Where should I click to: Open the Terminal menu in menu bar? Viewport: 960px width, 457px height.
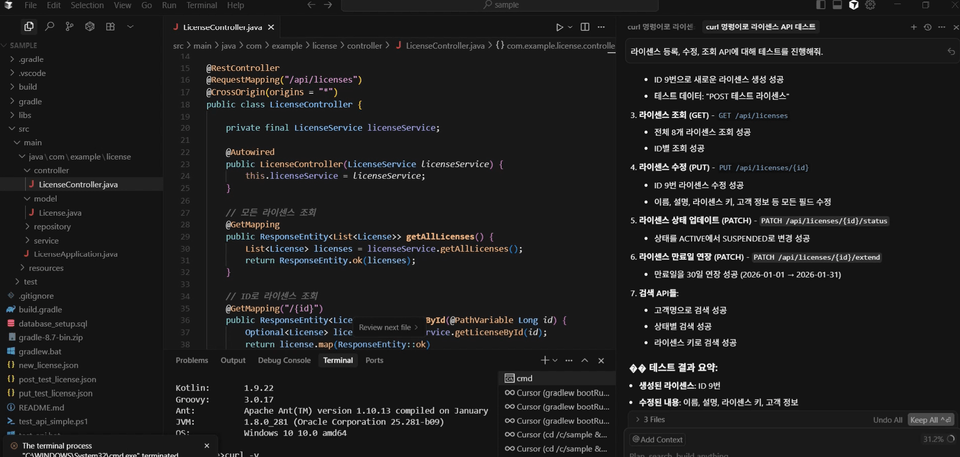pos(201,5)
